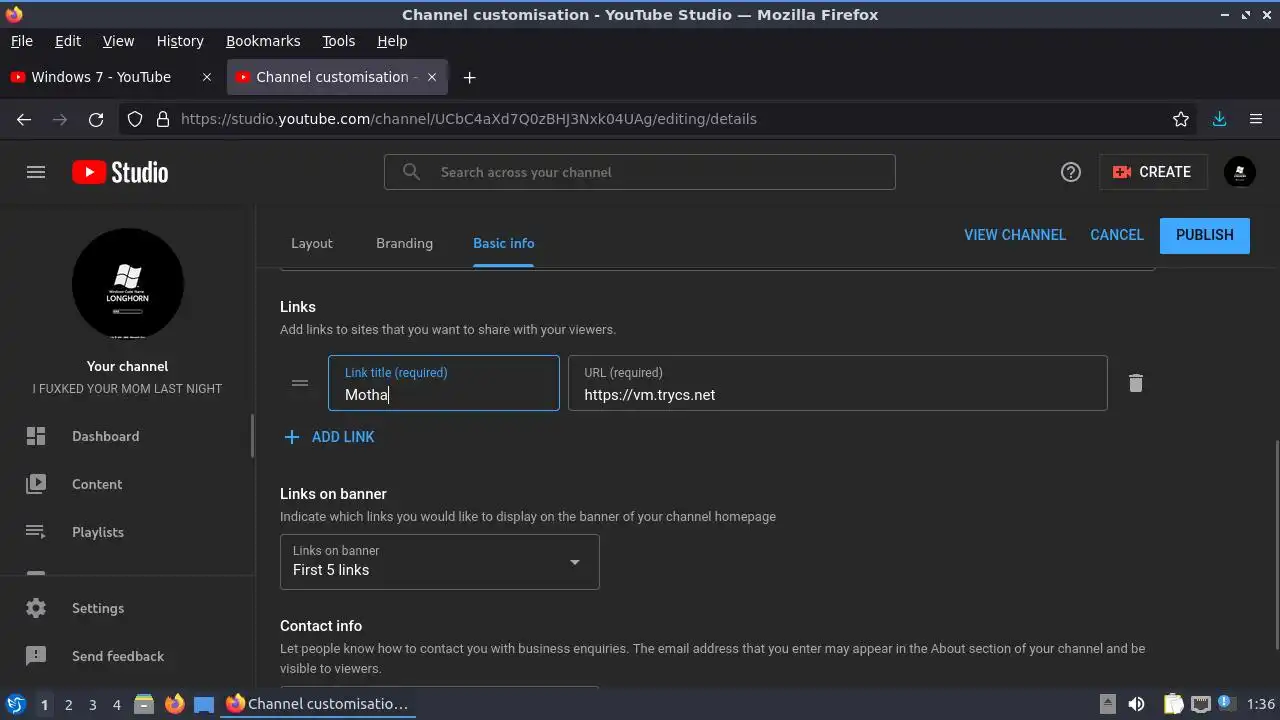Open the View menu
The image size is (1280, 720).
coord(118,41)
